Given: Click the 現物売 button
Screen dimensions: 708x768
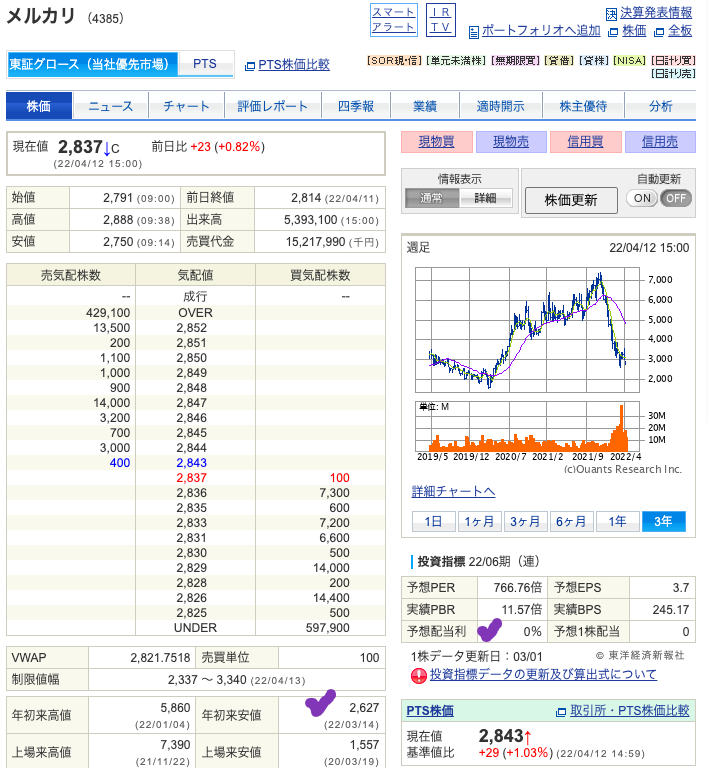Looking at the screenshot, I should click(511, 142).
